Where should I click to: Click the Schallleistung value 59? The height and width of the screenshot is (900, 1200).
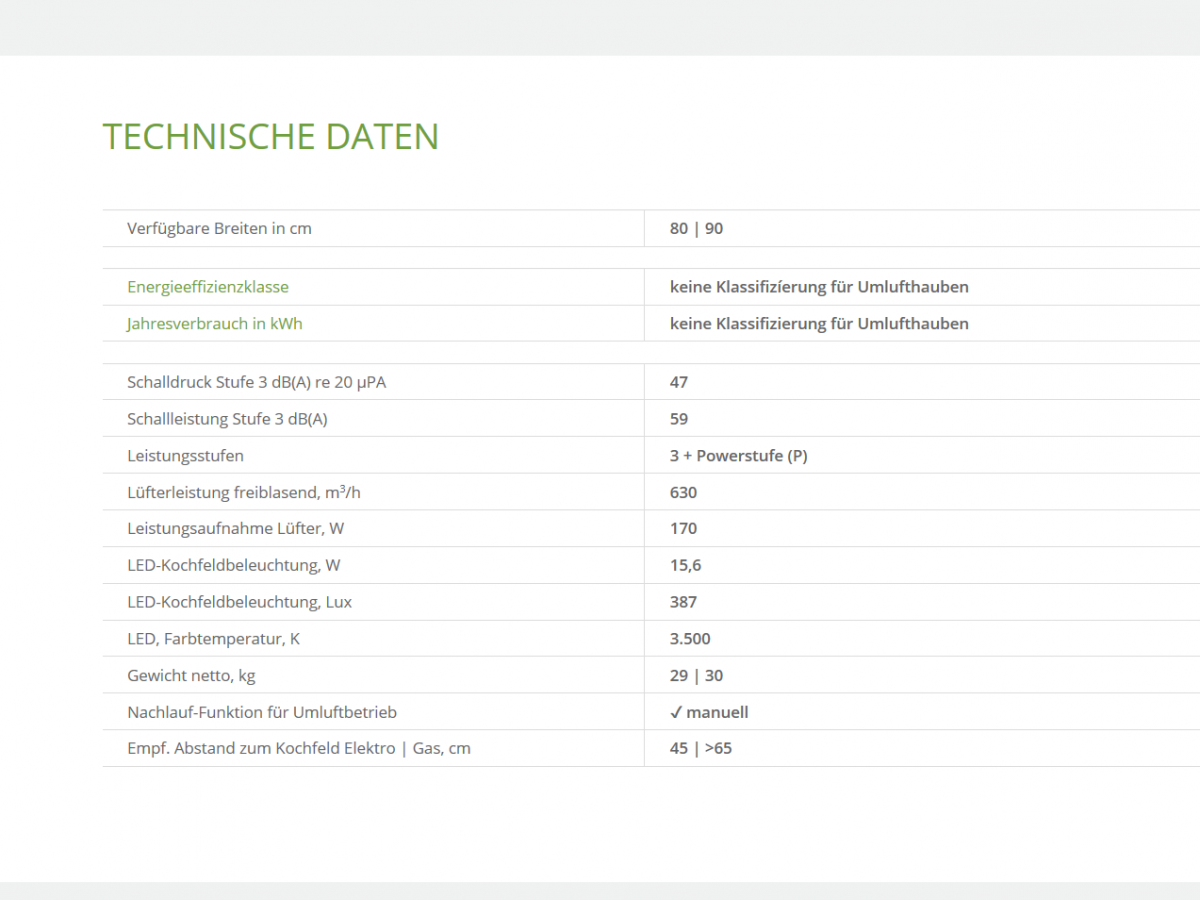679,419
